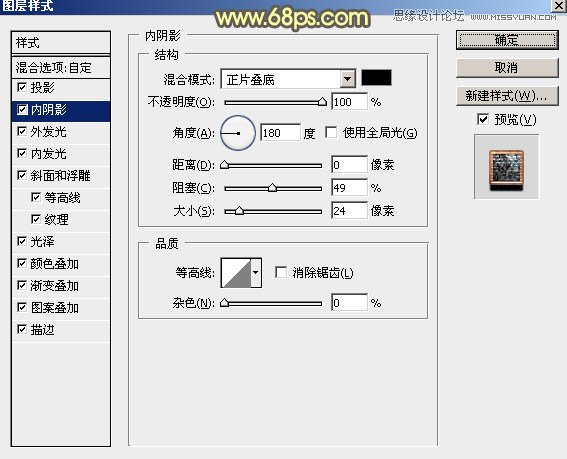Click the choke field showing 49

point(349,188)
